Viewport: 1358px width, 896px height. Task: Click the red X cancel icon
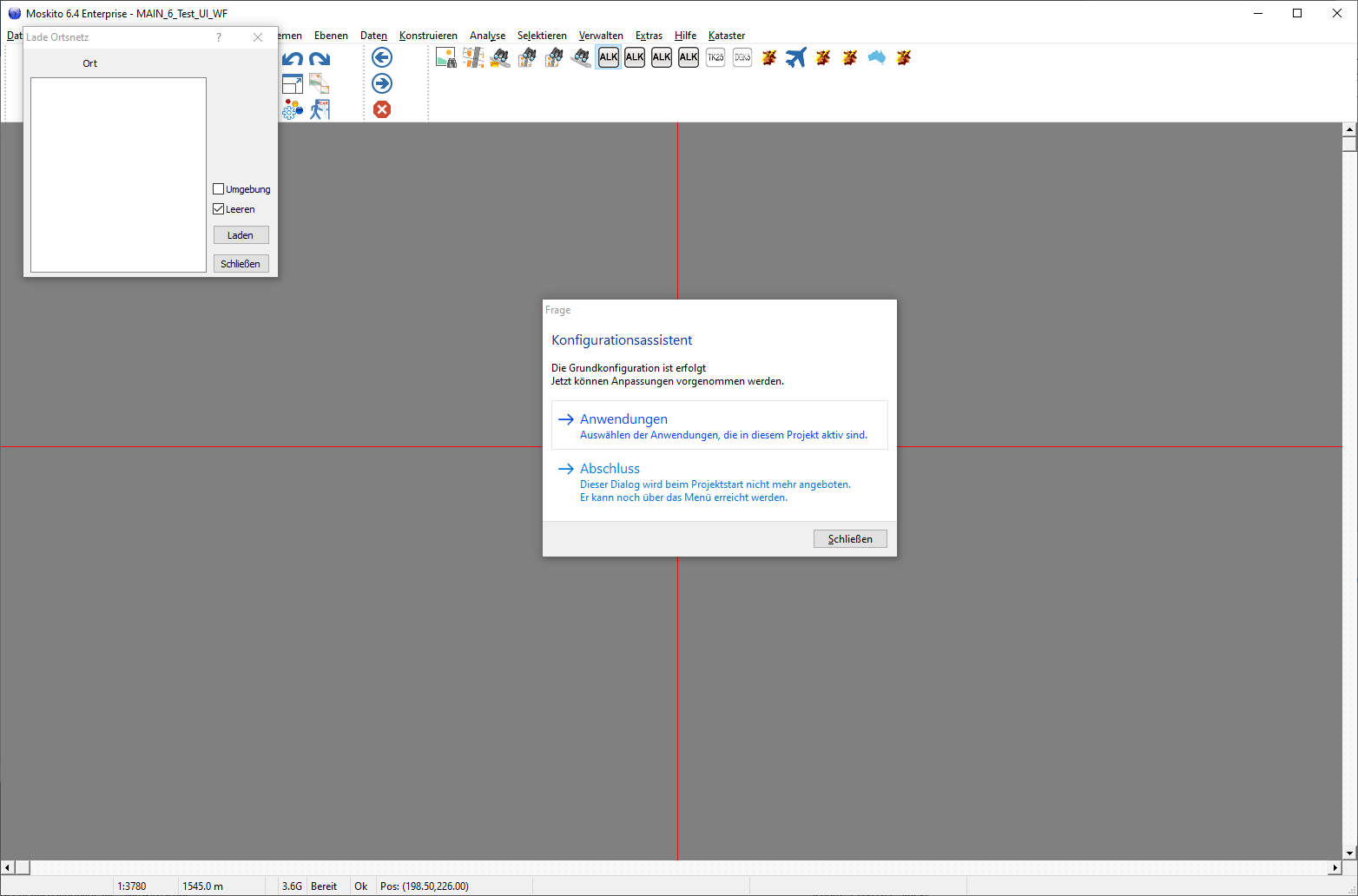(382, 109)
